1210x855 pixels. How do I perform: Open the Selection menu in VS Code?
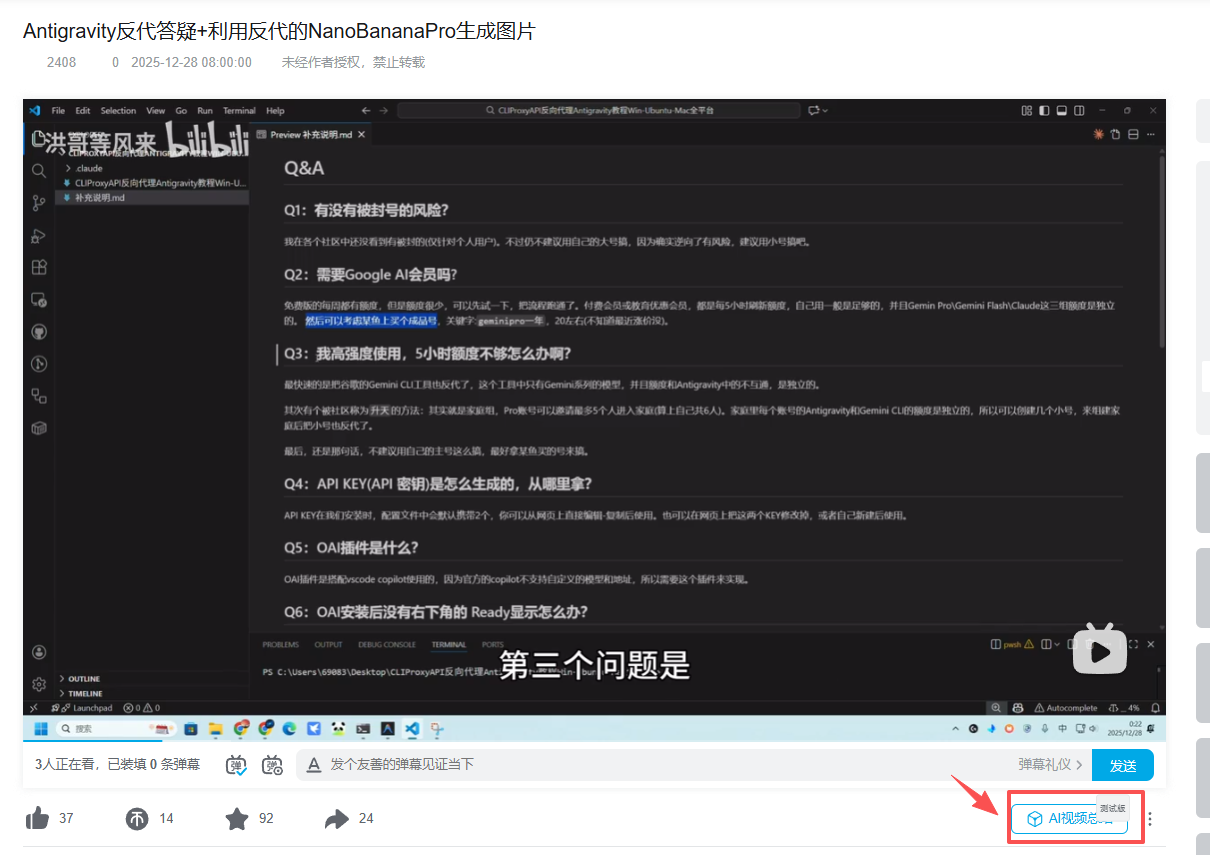[118, 111]
